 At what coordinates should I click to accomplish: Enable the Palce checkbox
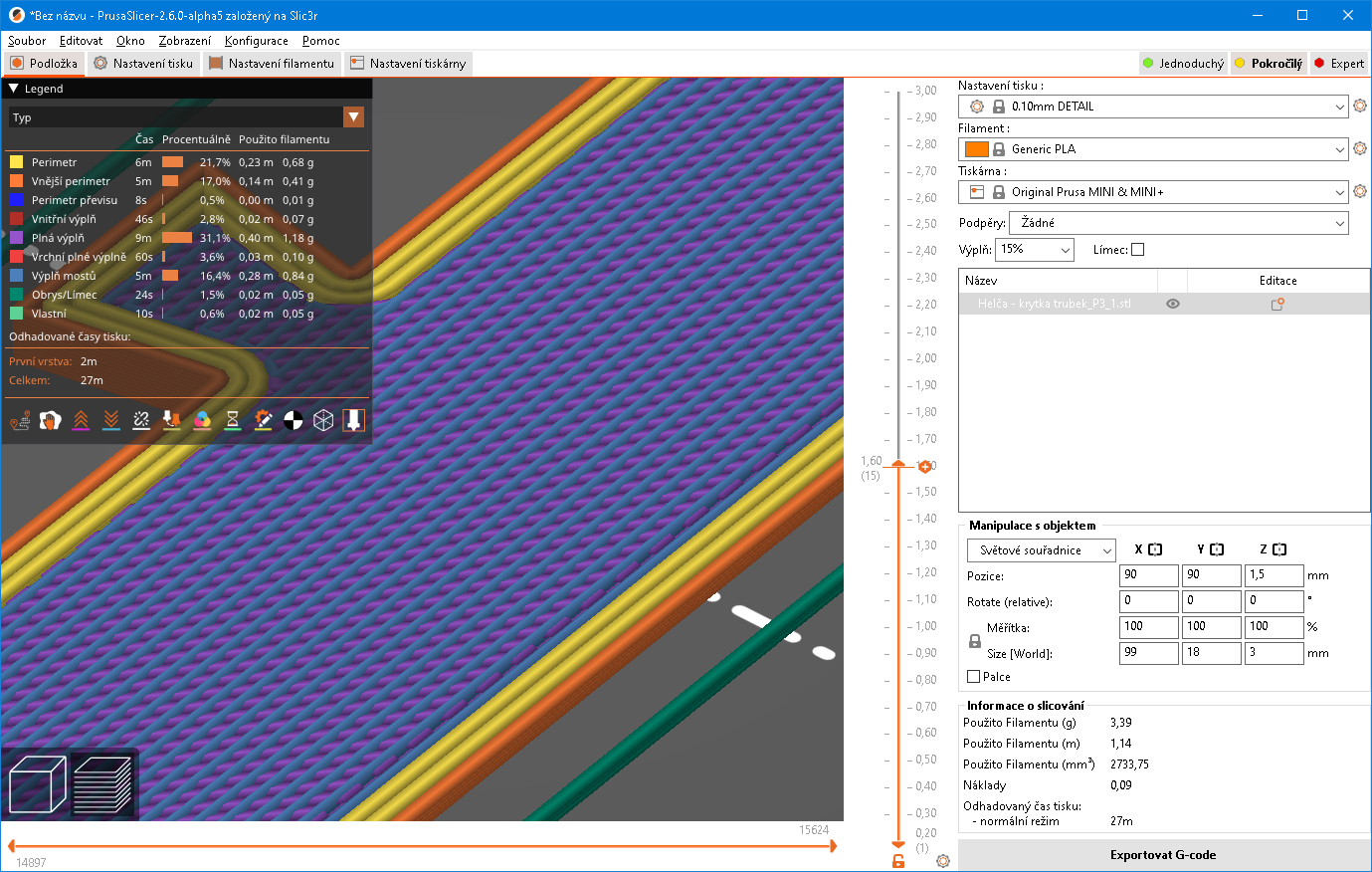coord(971,676)
